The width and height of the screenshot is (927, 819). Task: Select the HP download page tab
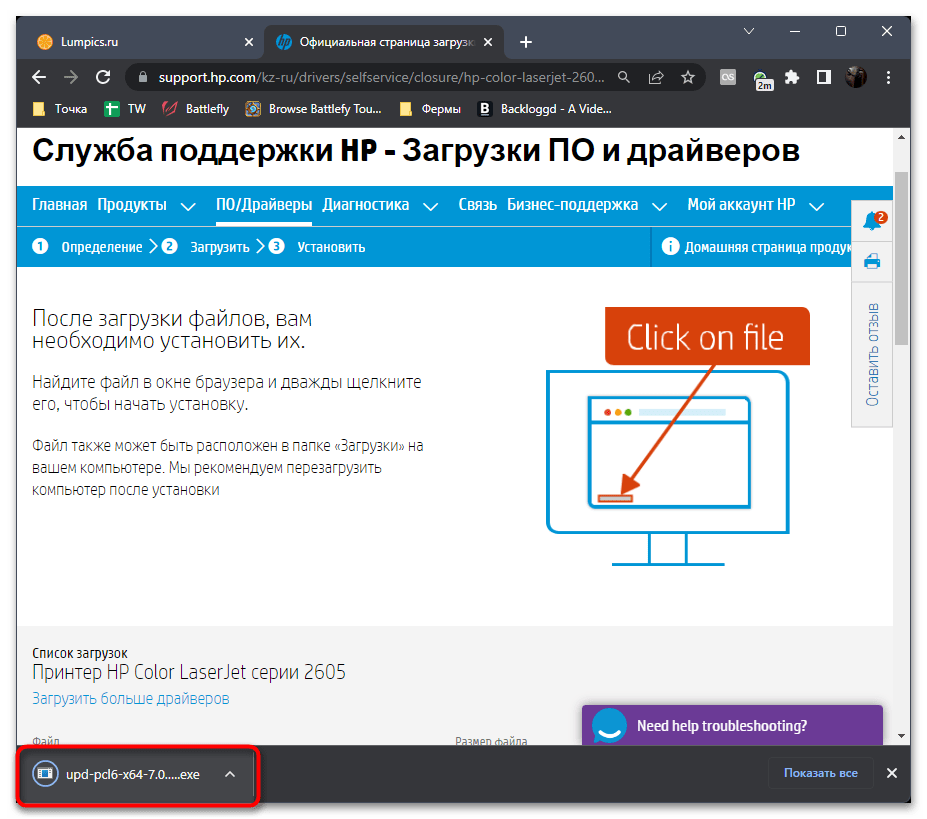[384, 42]
